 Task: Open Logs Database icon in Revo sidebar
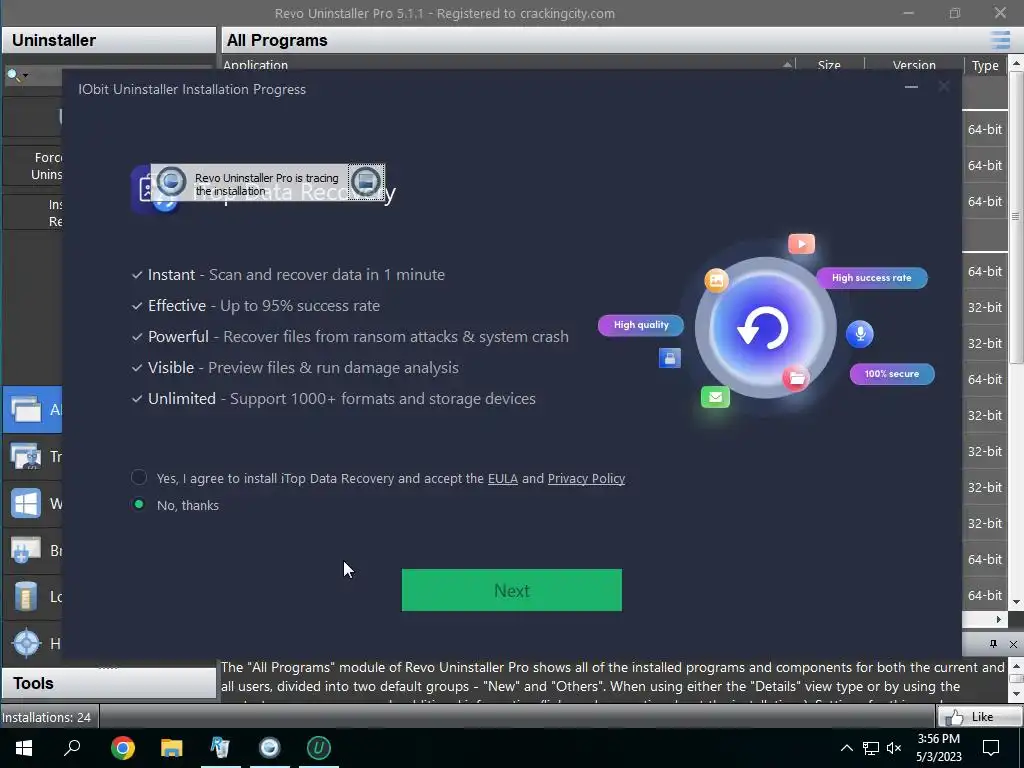click(26, 597)
